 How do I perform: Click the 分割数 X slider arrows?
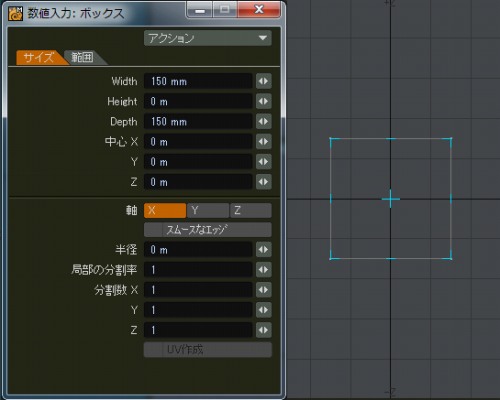264,290
